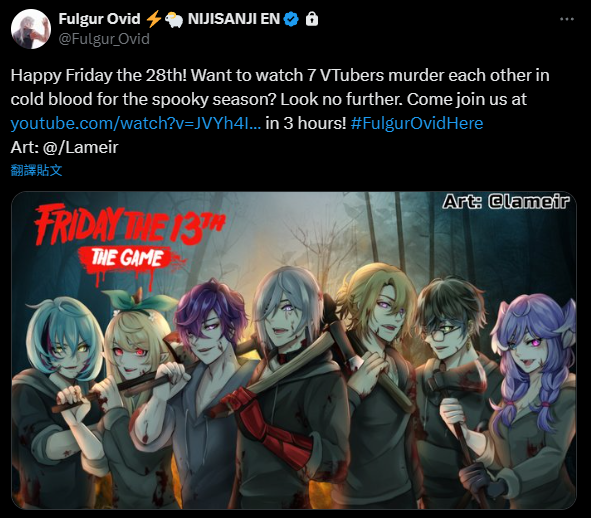This screenshot has width=591, height=518.
Task: Click Fulgur Ovid's profile avatar
Action: [31, 29]
